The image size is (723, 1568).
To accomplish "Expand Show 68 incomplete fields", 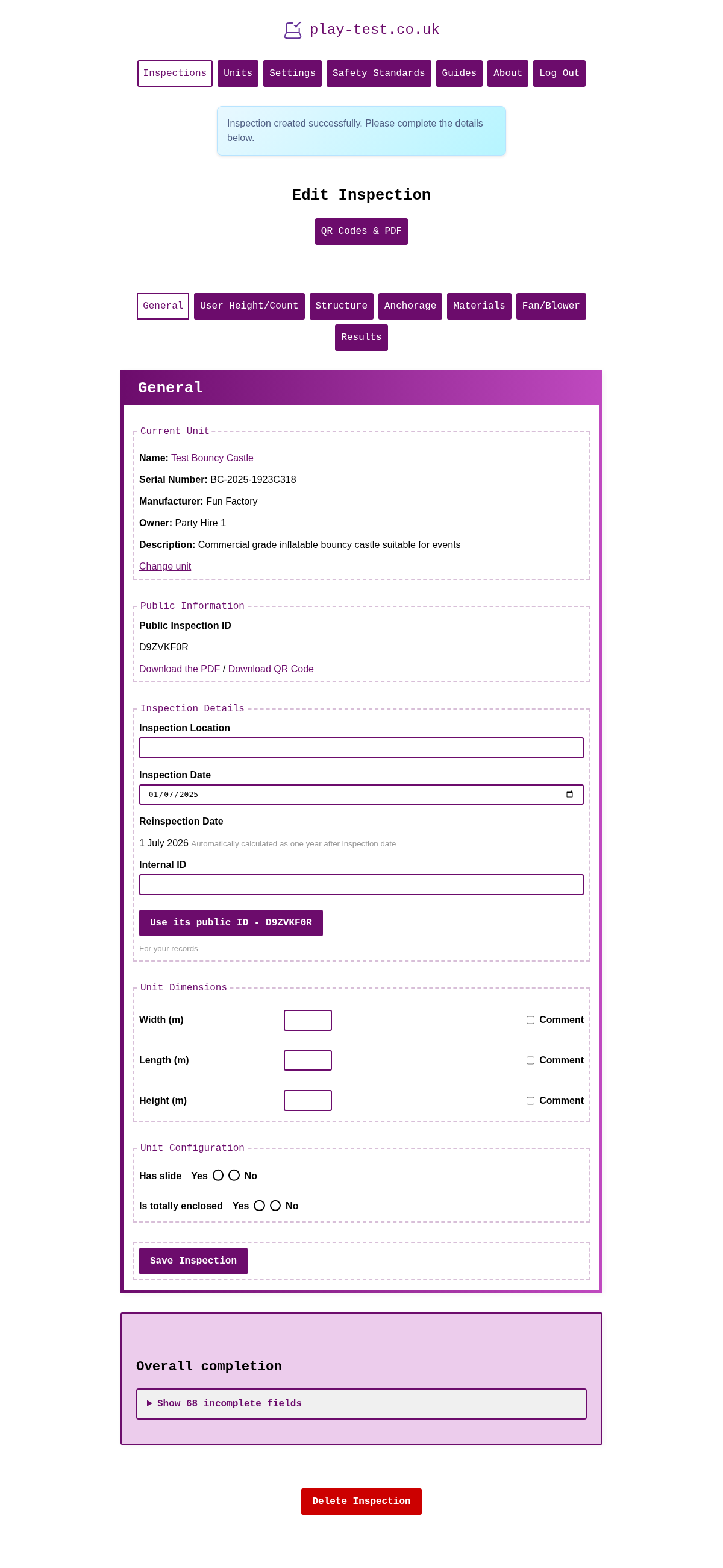I will (228, 1403).
